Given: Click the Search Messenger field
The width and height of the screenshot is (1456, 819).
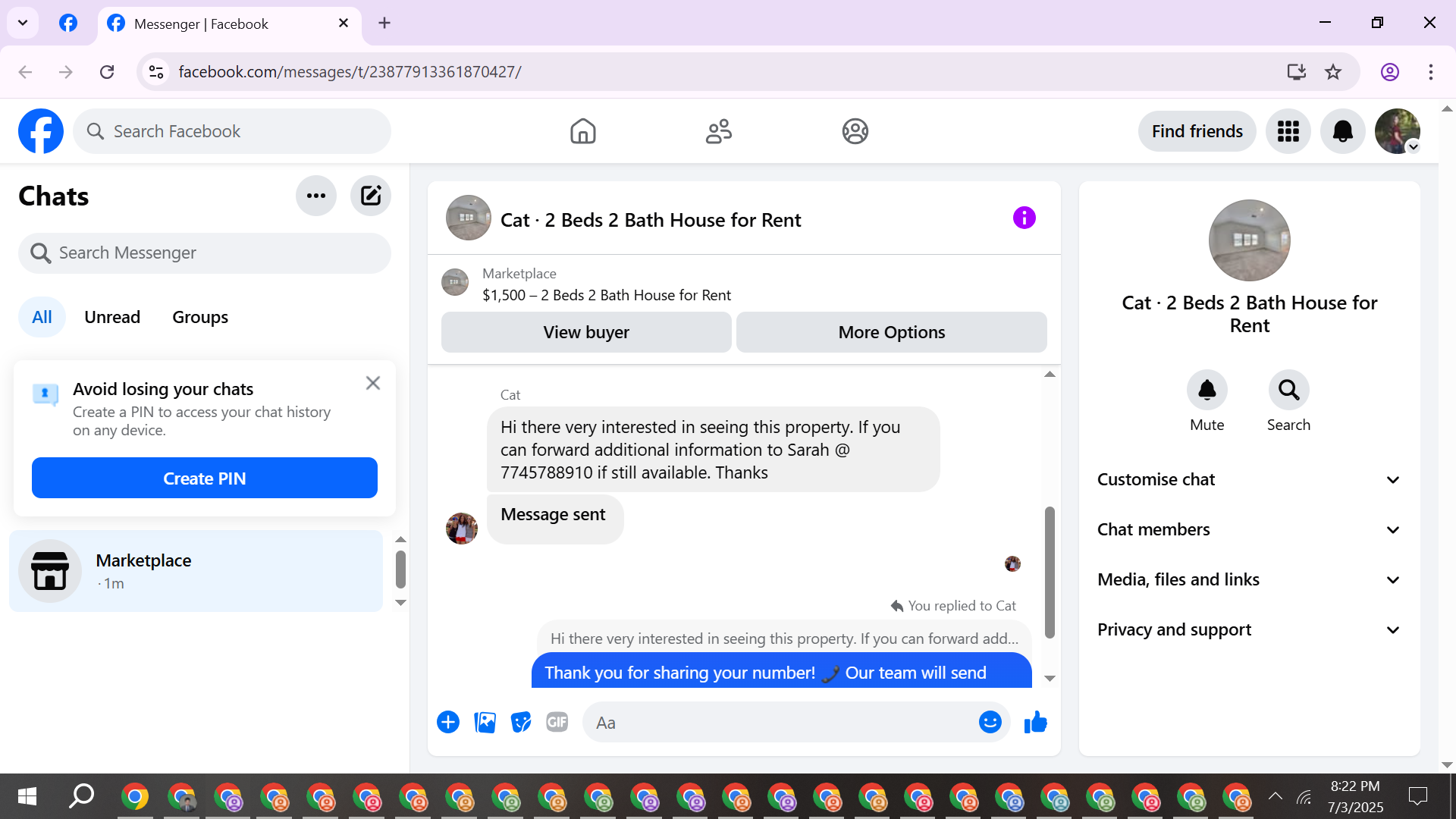Looking at the screenshot, I should pos(205,253).
